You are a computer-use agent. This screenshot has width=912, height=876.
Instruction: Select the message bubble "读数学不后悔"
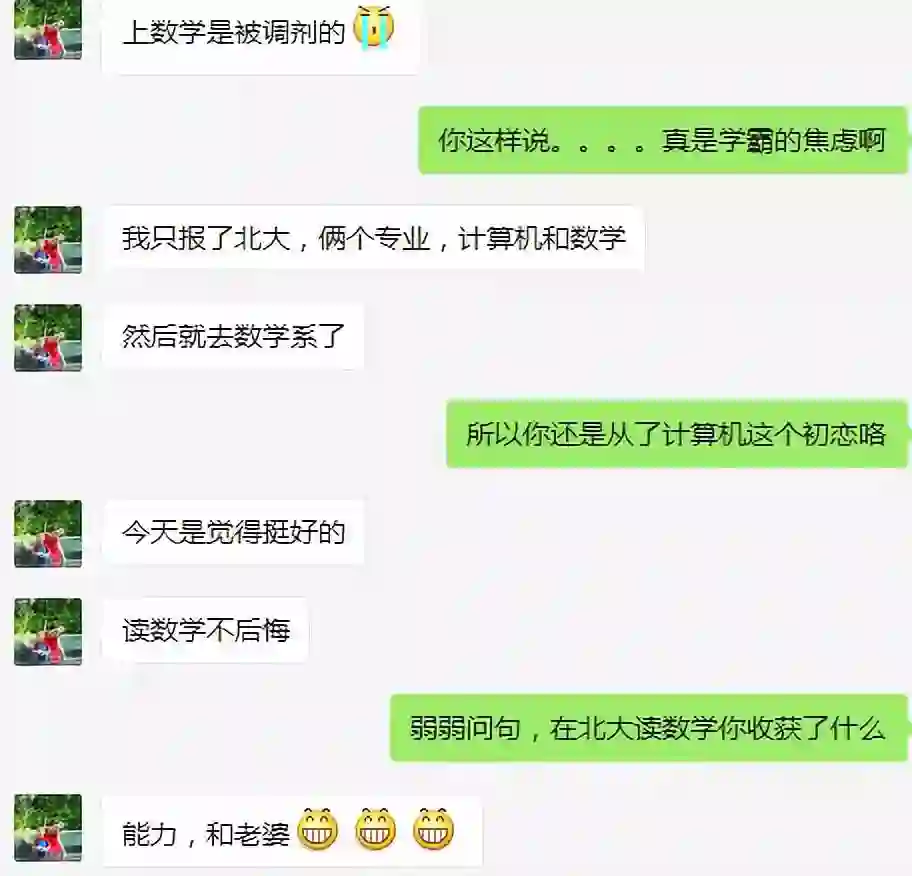[x=205, y=631]
